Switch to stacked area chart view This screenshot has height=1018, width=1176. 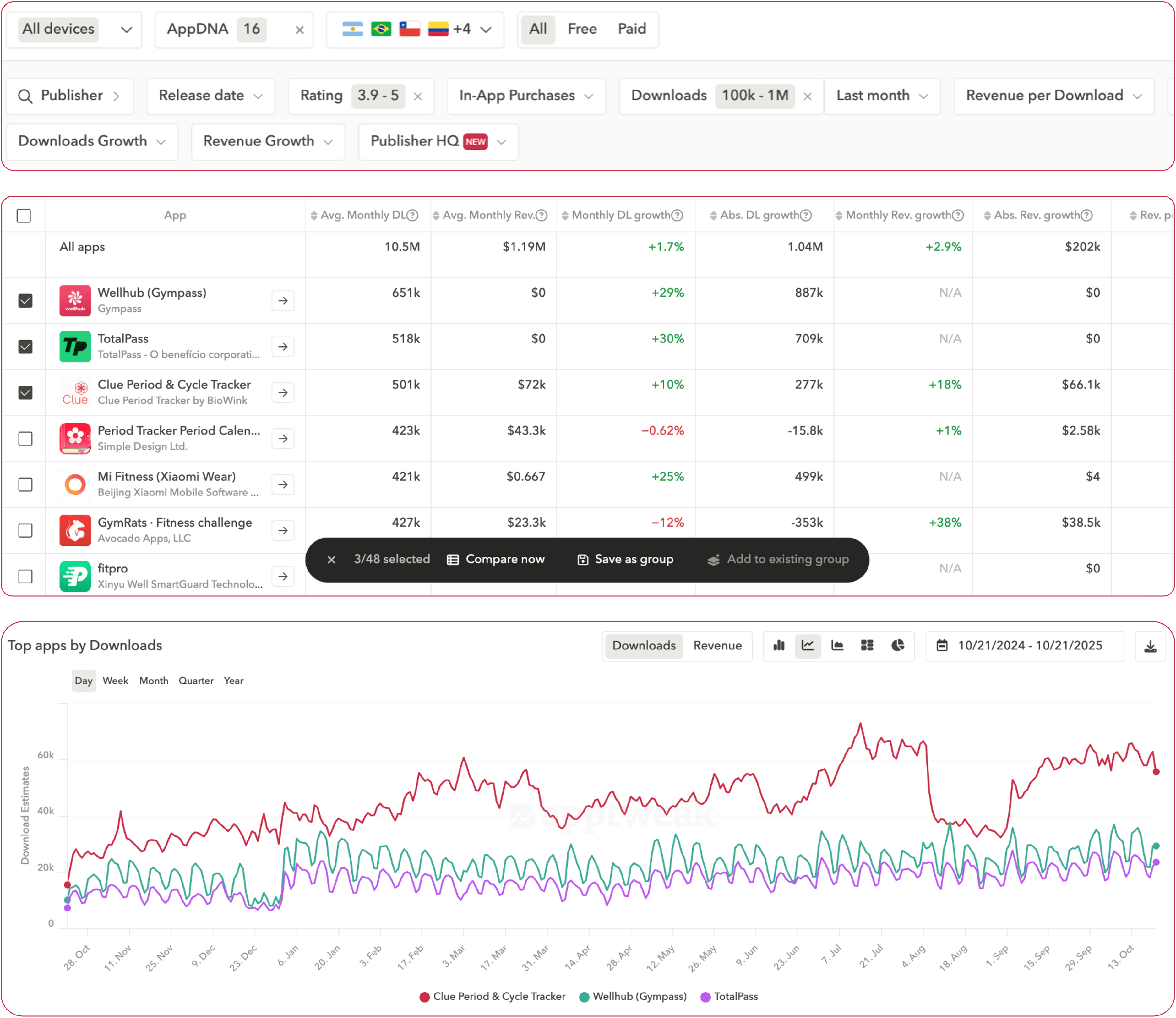tap(837, 646)
